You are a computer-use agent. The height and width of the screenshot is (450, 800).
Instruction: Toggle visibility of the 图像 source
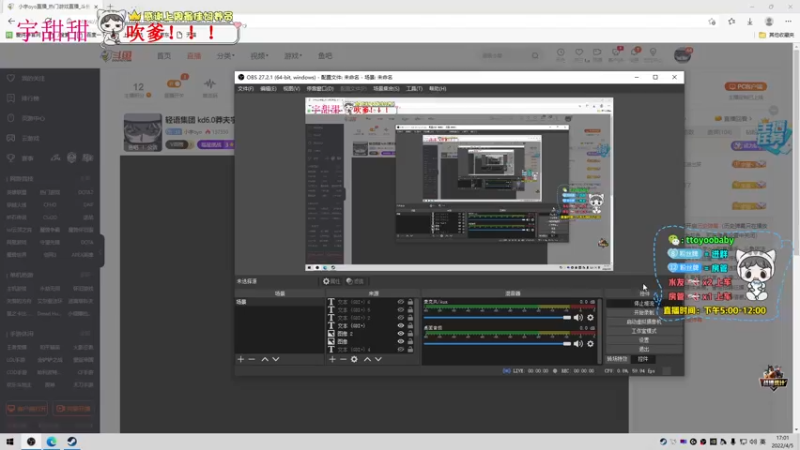click(x=401, y=341)
